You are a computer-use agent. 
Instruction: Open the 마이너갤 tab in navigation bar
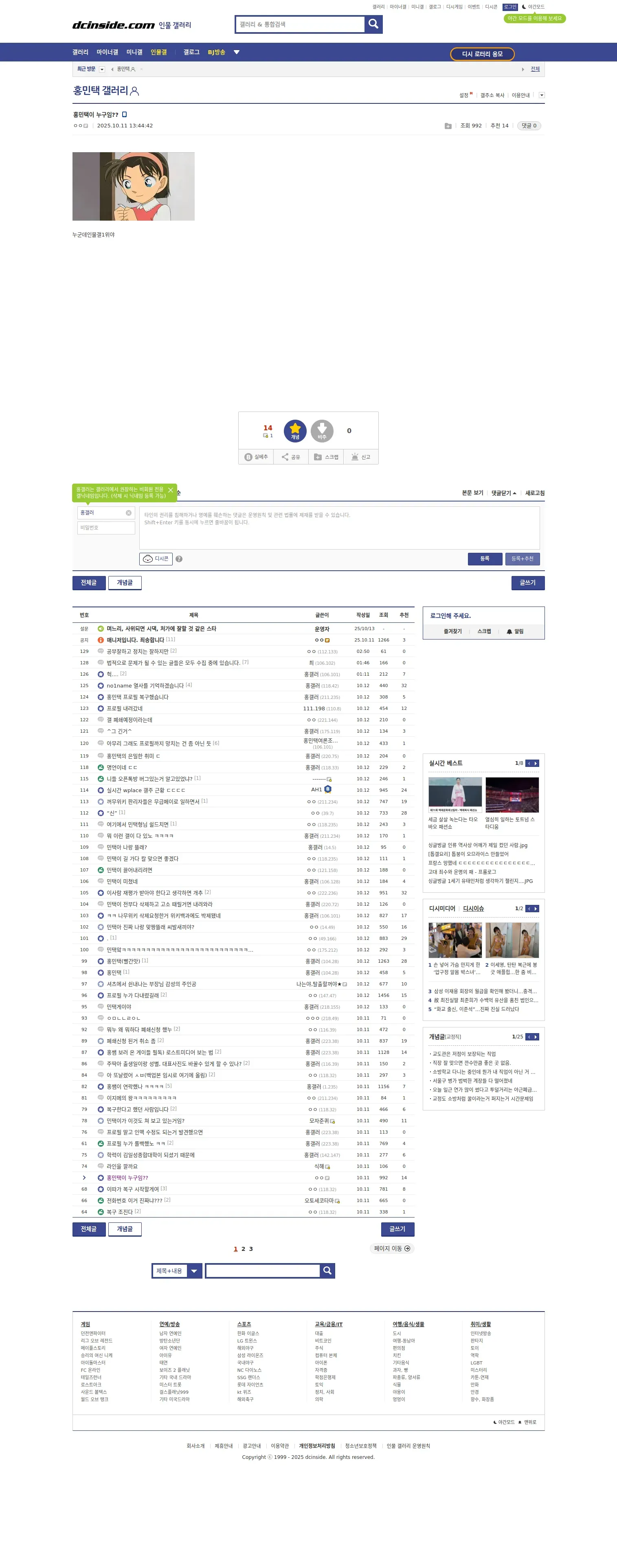click(x=107, y=53)
